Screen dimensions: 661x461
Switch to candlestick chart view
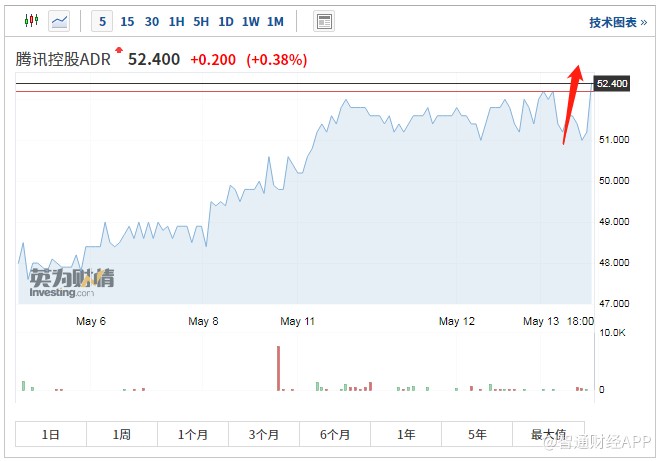[x=32, y=20]
